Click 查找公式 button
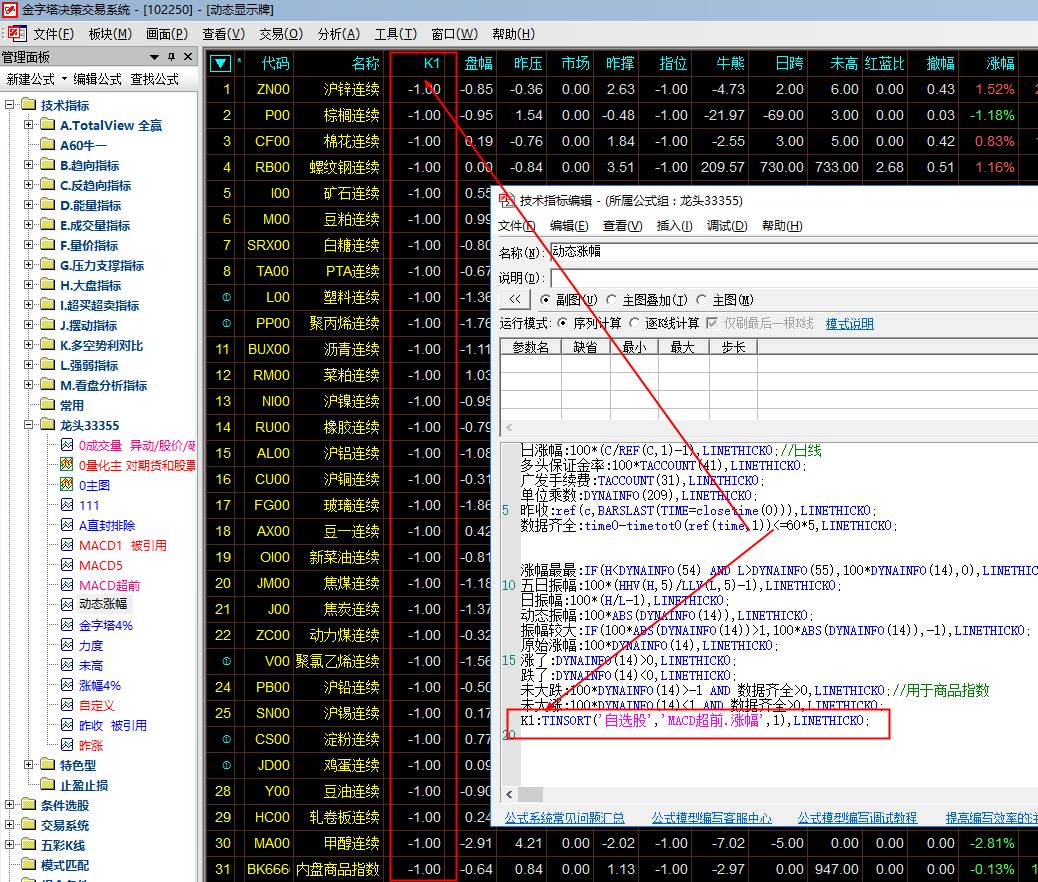This screenshot has width=1038, height=882. [x=154, y=79]
